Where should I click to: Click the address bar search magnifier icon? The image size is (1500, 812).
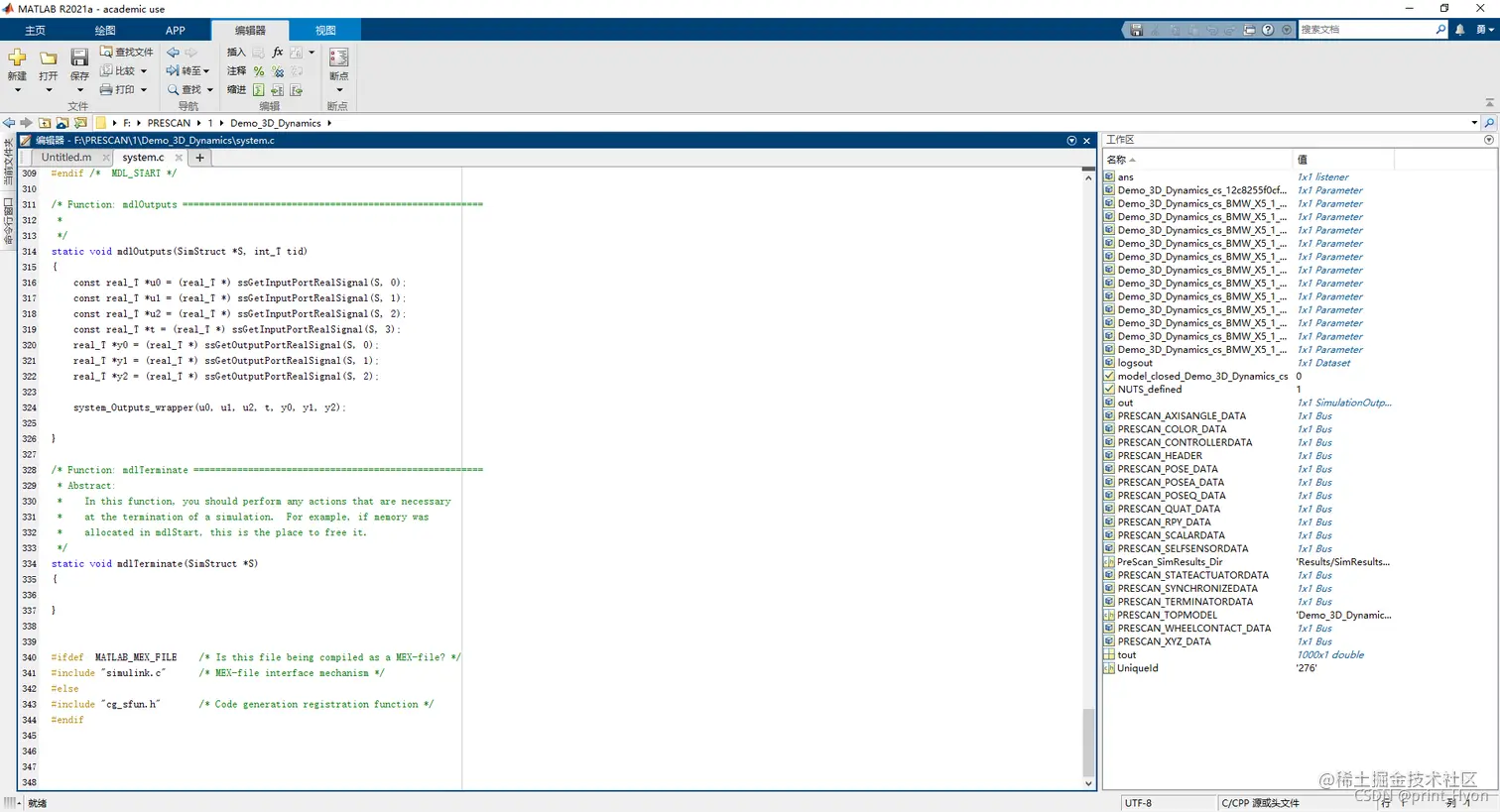(1489, 123)
